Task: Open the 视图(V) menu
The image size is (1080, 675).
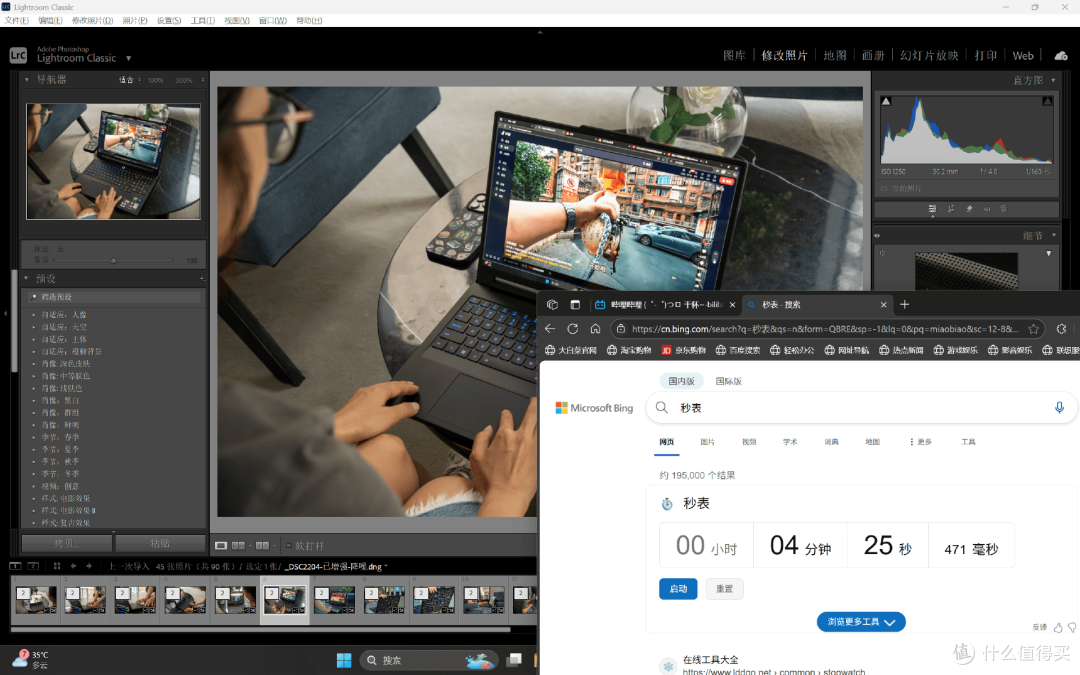Action: point(237,21)
